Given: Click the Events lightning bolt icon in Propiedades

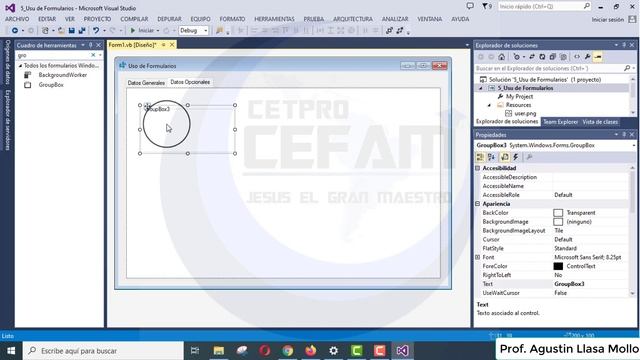Looking at the screenshot, I should click(x=516, y=157).
